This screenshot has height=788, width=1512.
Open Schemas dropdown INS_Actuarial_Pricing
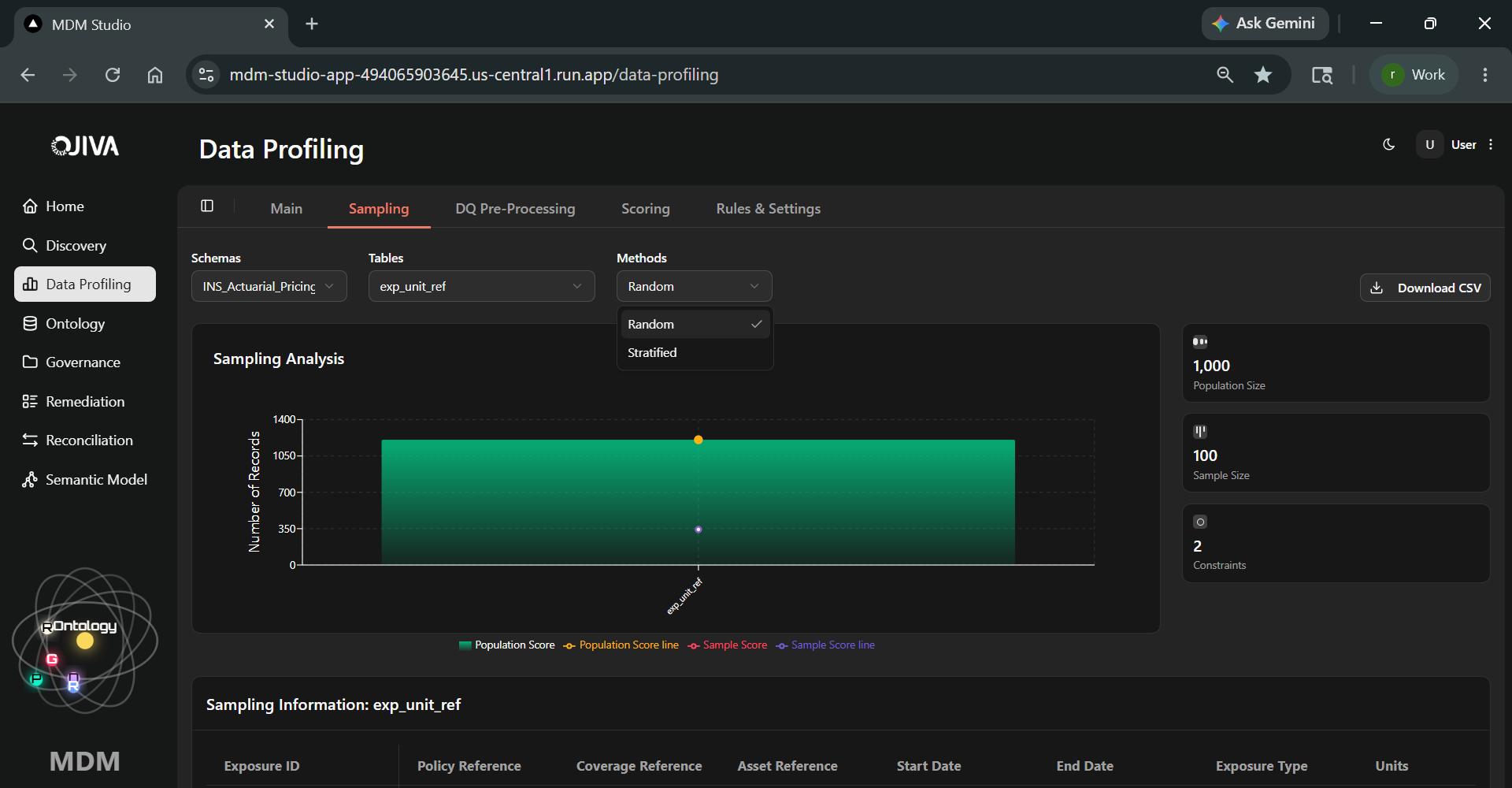[x=269, y=286]
